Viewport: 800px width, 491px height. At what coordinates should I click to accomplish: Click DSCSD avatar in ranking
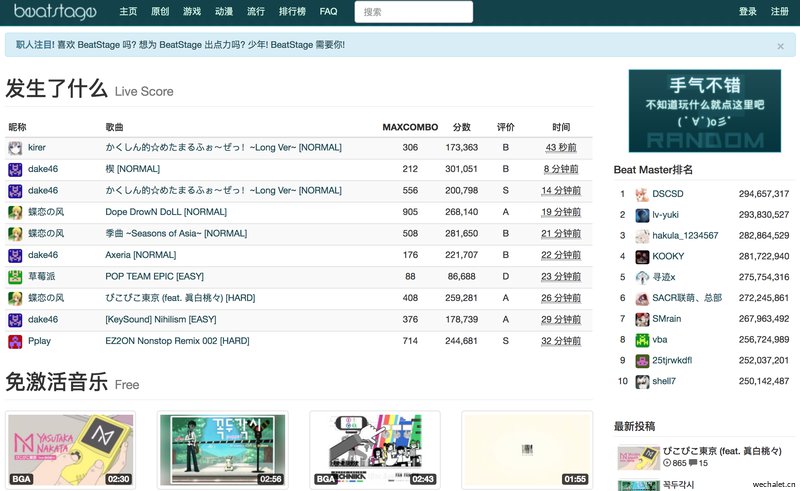pos(642,194)
